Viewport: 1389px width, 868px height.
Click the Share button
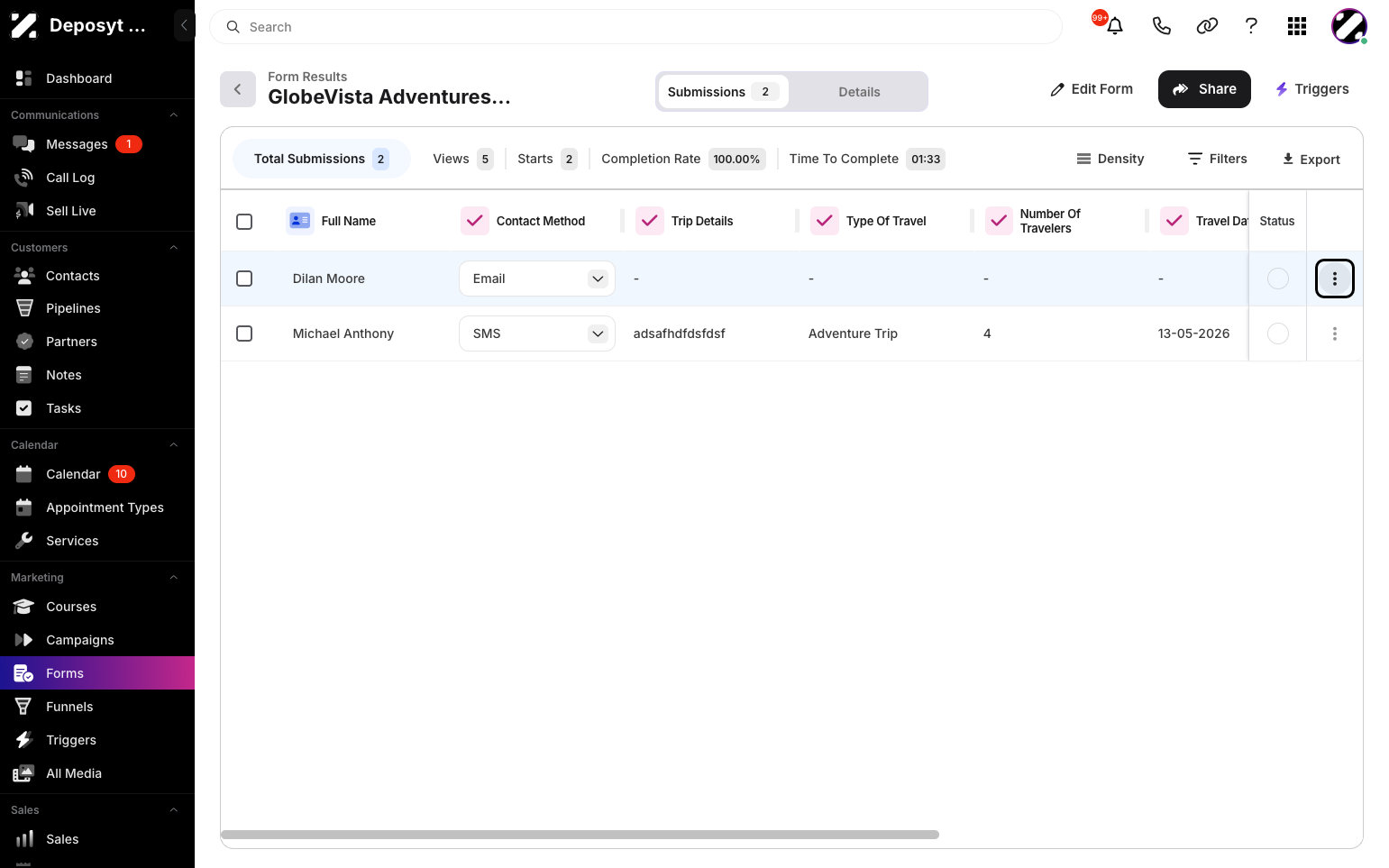(x=1204, y=89)
